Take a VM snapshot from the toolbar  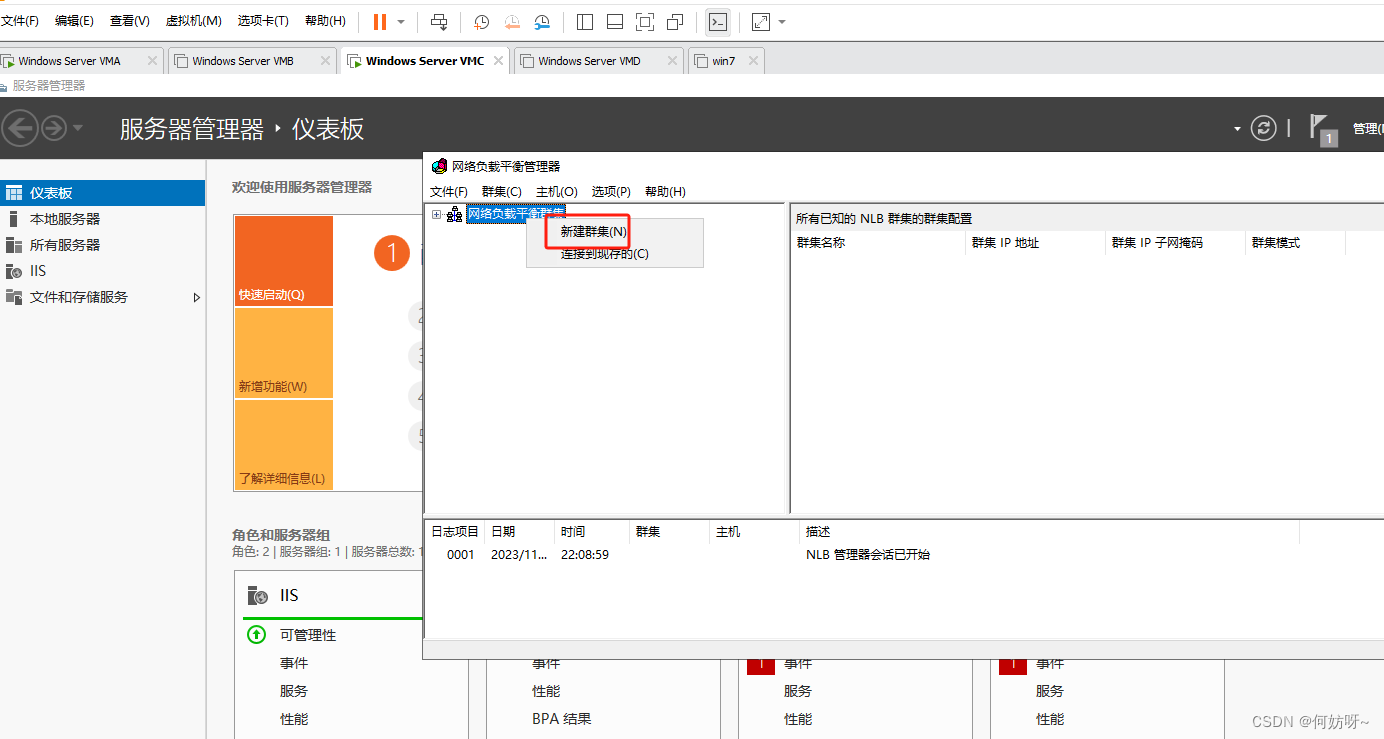point(481,21)
